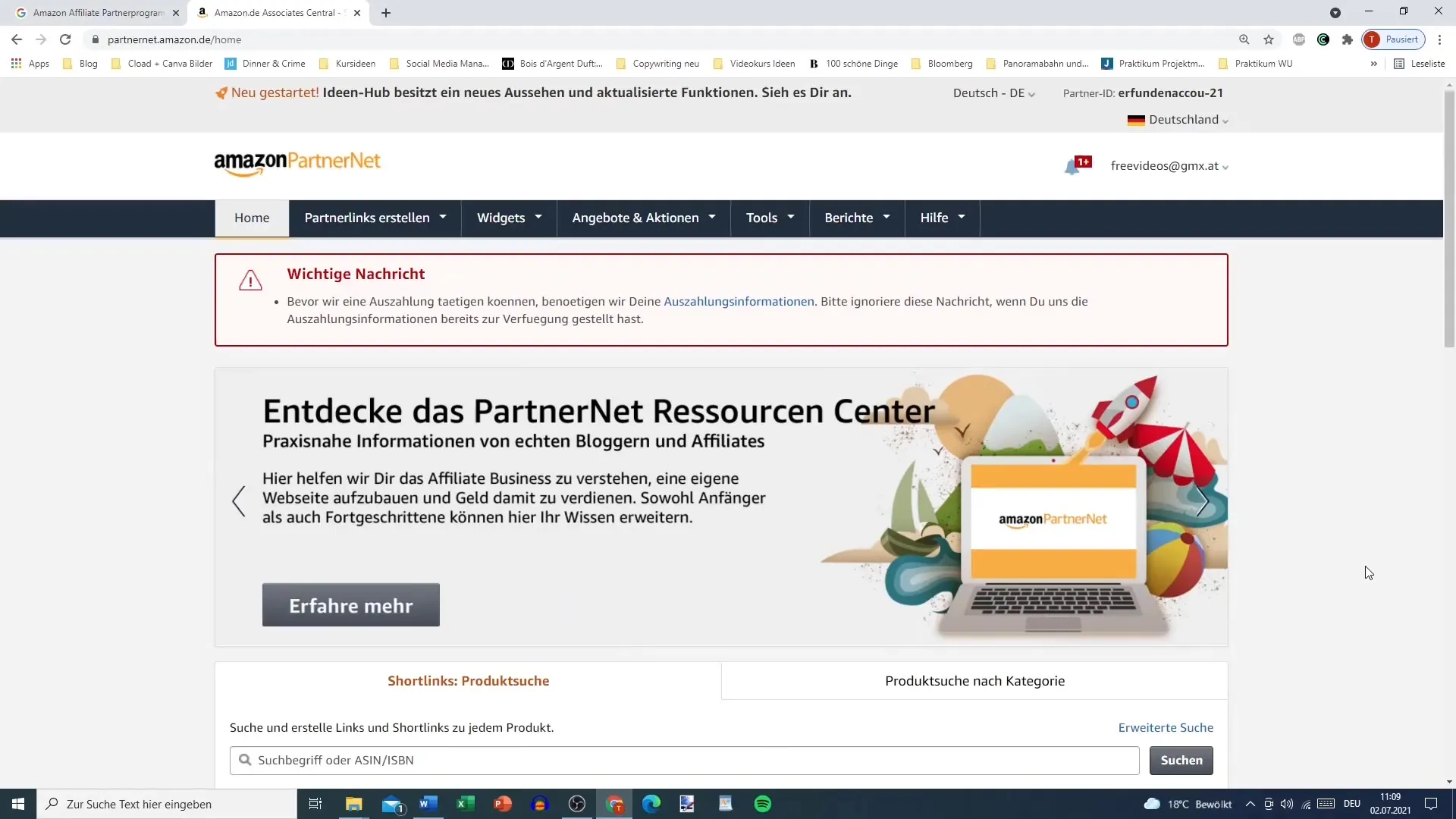Open the Auszahlungsinformationen link
This screenshot has height=819, width=1456.
coord(739,302)
